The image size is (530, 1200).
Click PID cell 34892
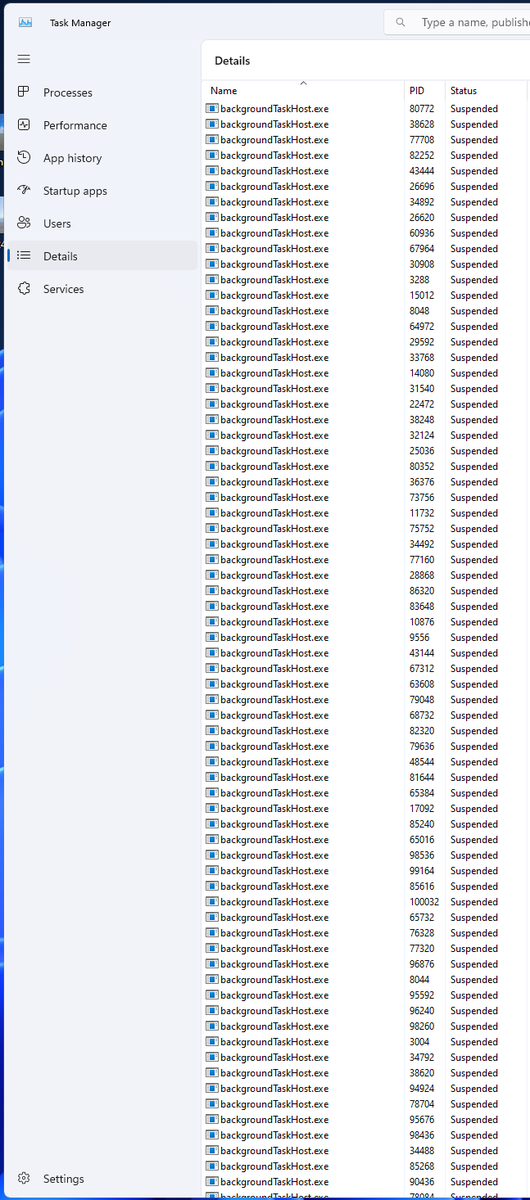pos(421,202)
